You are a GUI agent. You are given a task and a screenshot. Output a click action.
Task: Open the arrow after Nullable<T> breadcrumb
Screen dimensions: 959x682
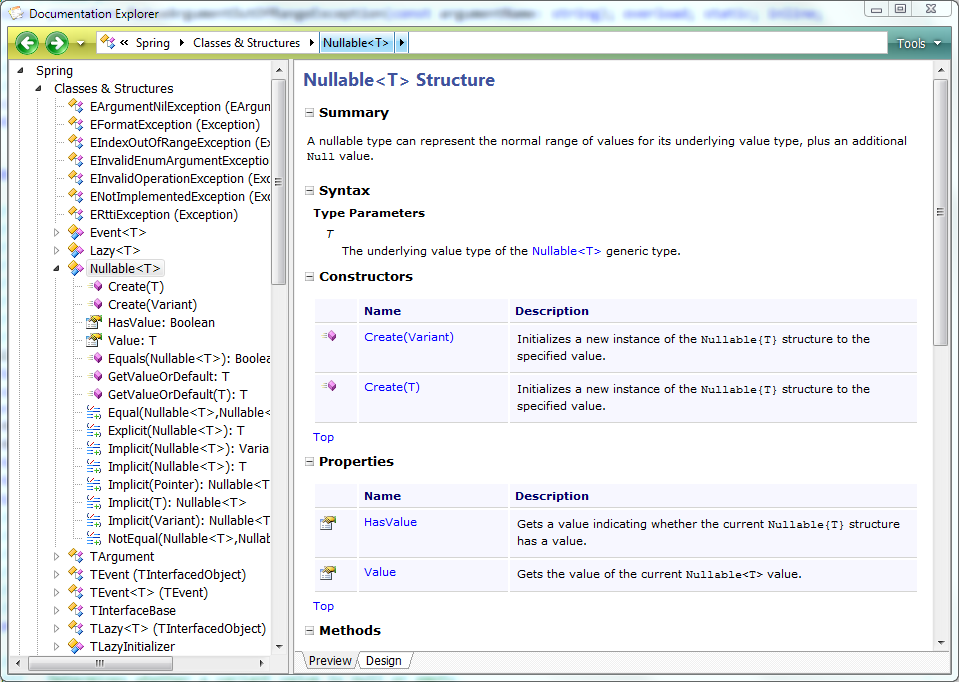click(x=402, y=43)
